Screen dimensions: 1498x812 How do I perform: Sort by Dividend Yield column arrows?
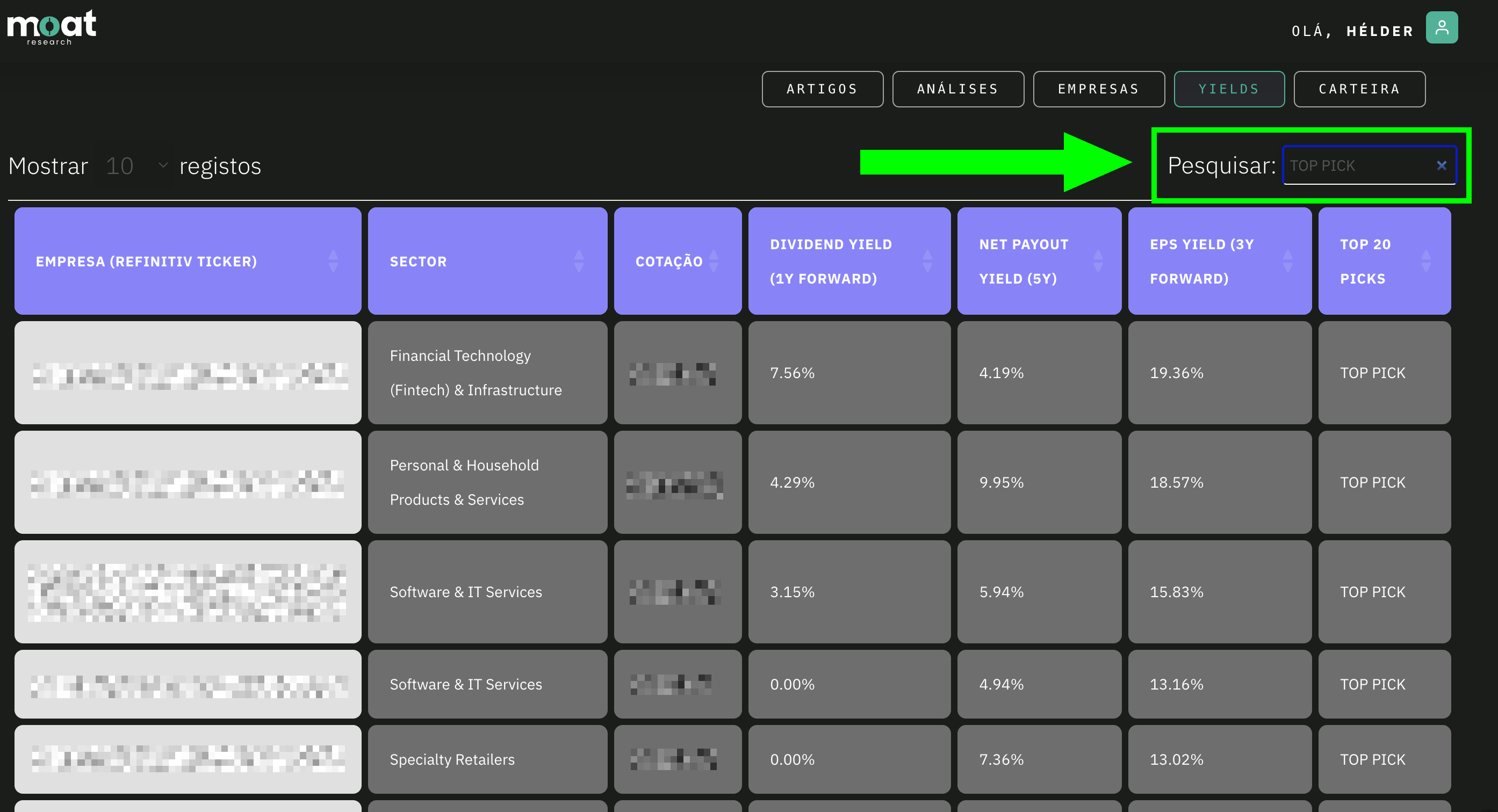click(x=927, y=261)
